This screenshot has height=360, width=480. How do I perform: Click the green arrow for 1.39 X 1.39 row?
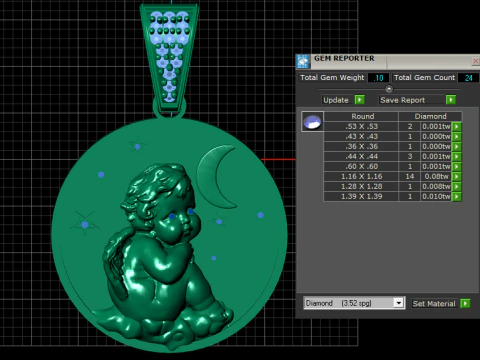coord(457,196)
